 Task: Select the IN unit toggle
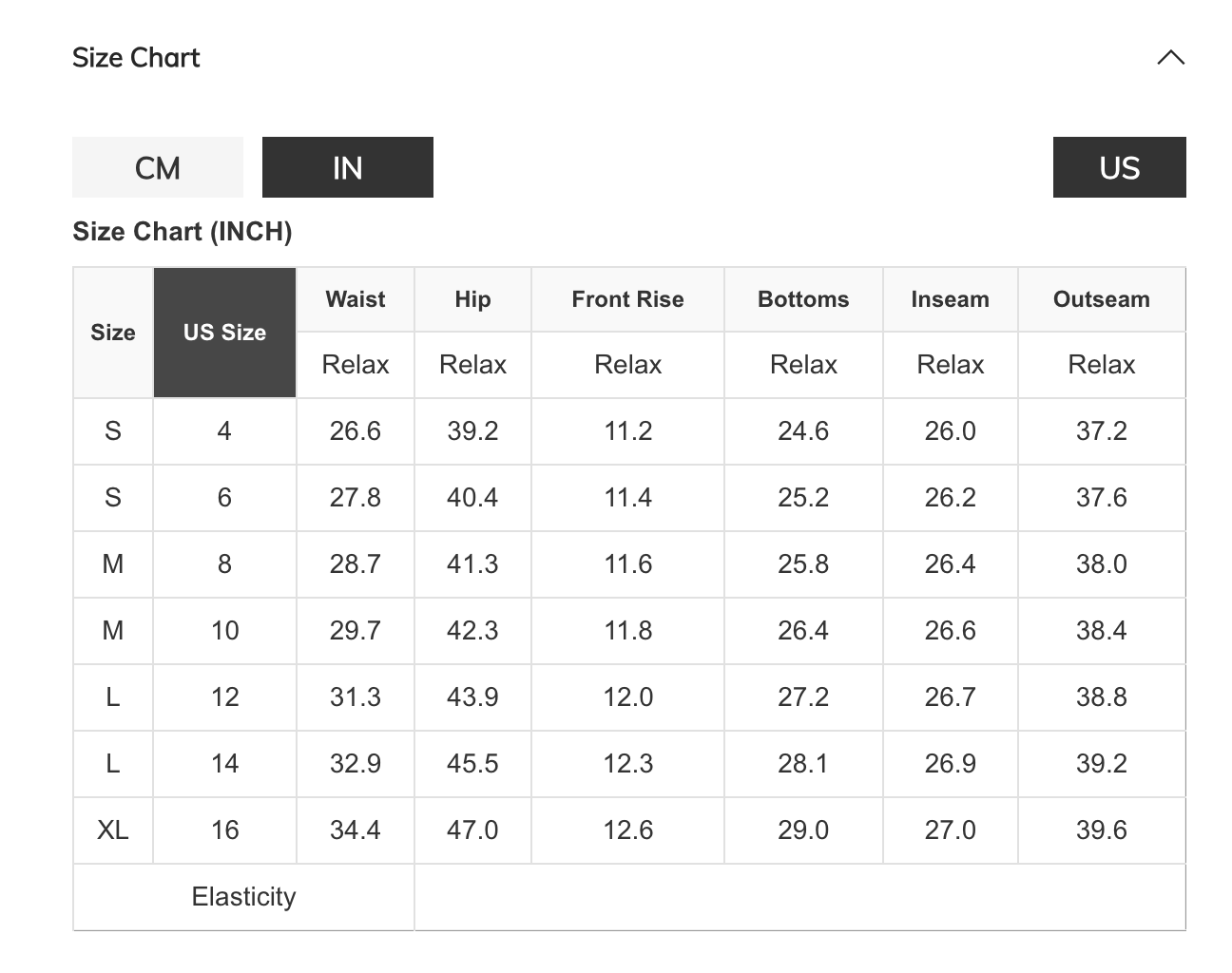348,168
